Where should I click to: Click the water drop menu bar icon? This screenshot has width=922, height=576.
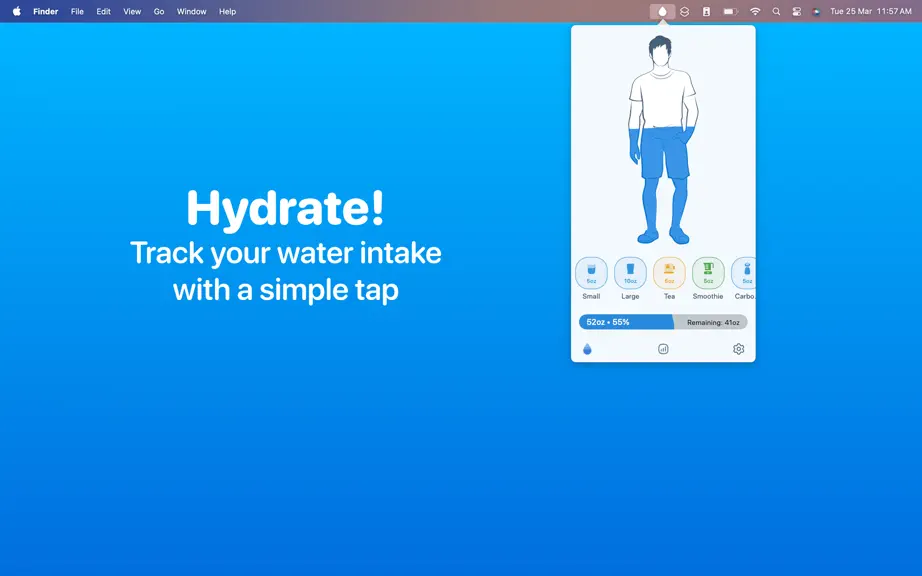coord(662,11)
